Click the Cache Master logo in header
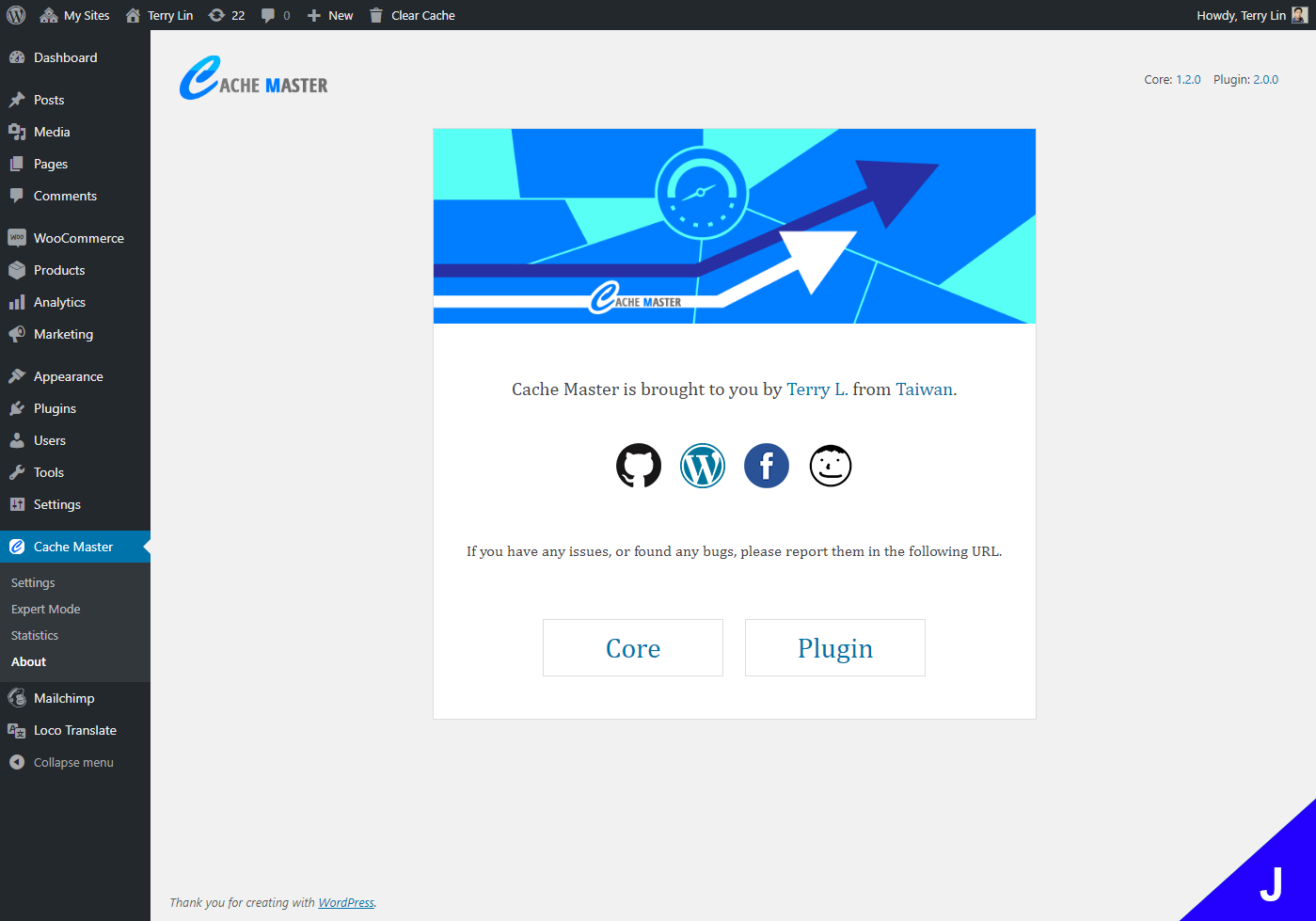Image resolution: width=1316 pixels, height=921 pixels. pos(254,78)
